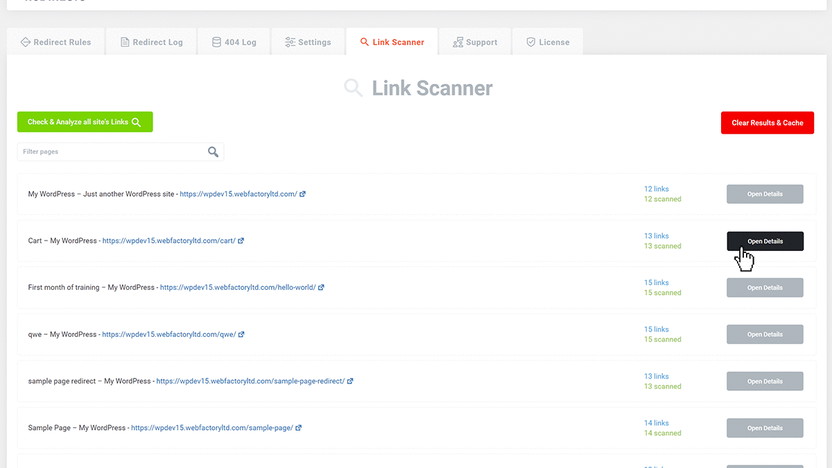Screen dimensions: 832x468
Task: Click external link icon beside sample-page-redirect URL
Action: click(x=350, y=381)
